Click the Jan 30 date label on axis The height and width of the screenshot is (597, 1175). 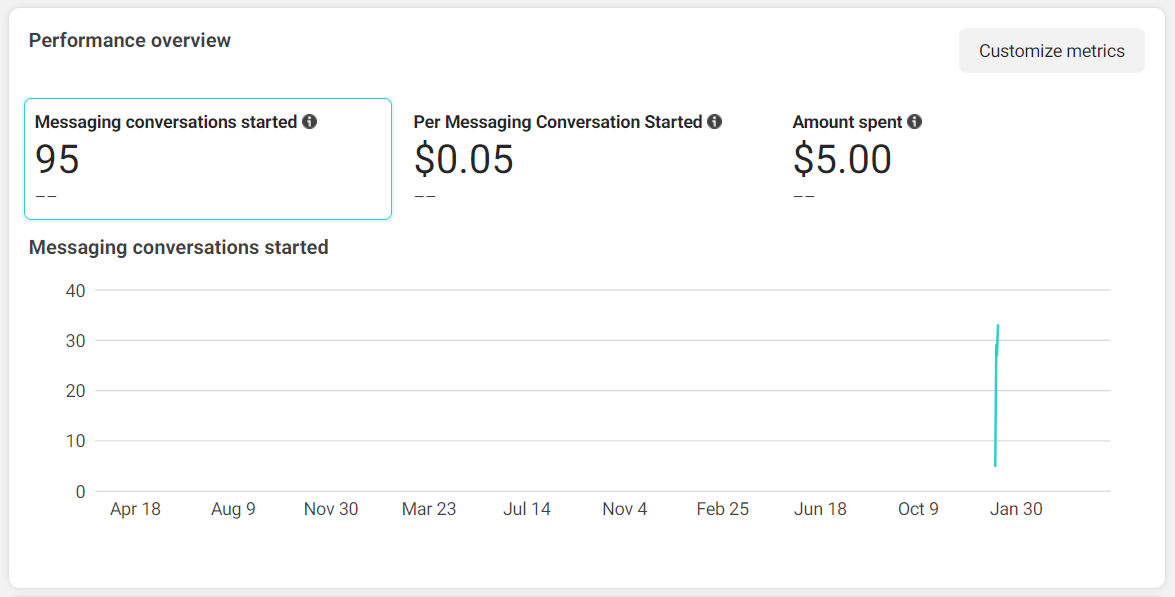(x=1016, y=509)
